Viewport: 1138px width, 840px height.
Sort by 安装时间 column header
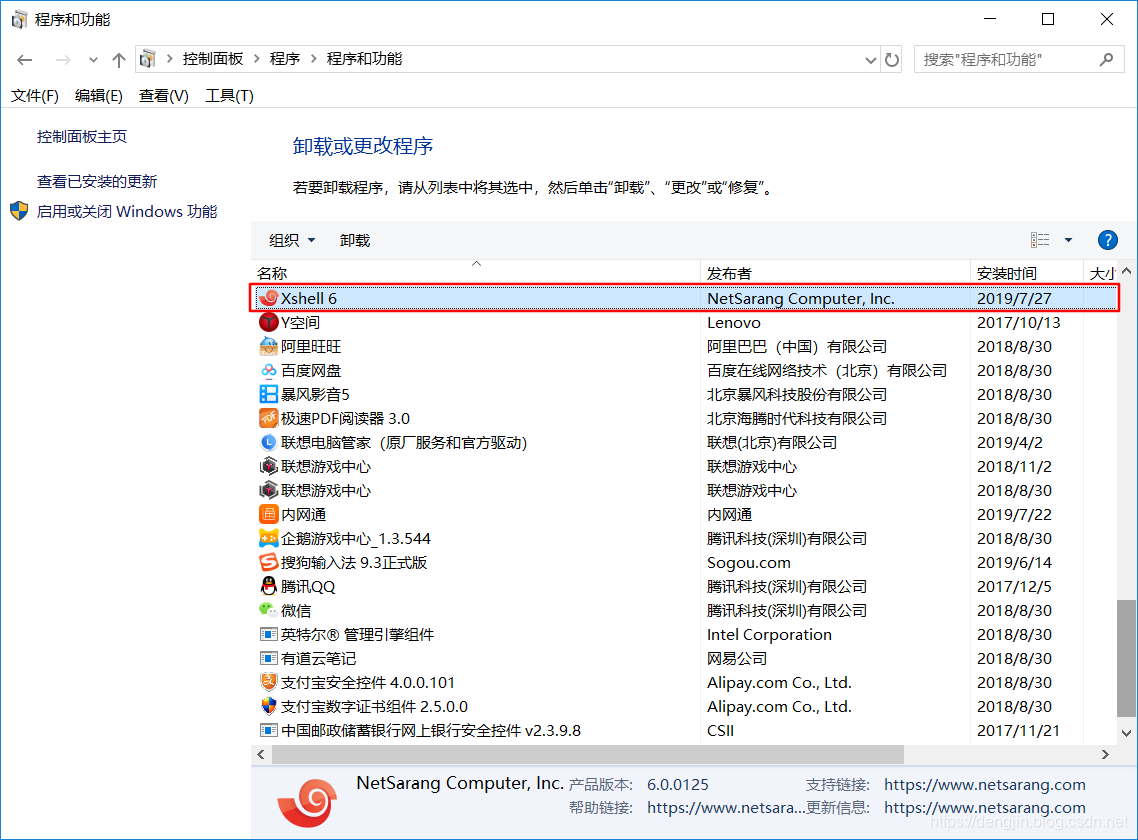(1027, 273)
